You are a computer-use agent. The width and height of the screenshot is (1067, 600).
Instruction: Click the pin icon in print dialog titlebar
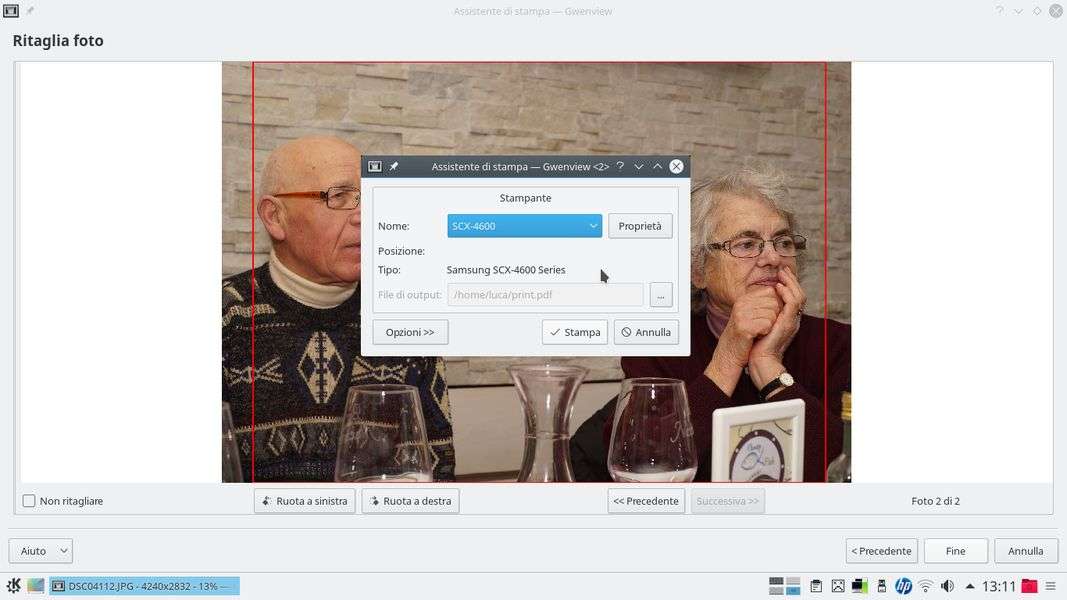click(394, 167)
